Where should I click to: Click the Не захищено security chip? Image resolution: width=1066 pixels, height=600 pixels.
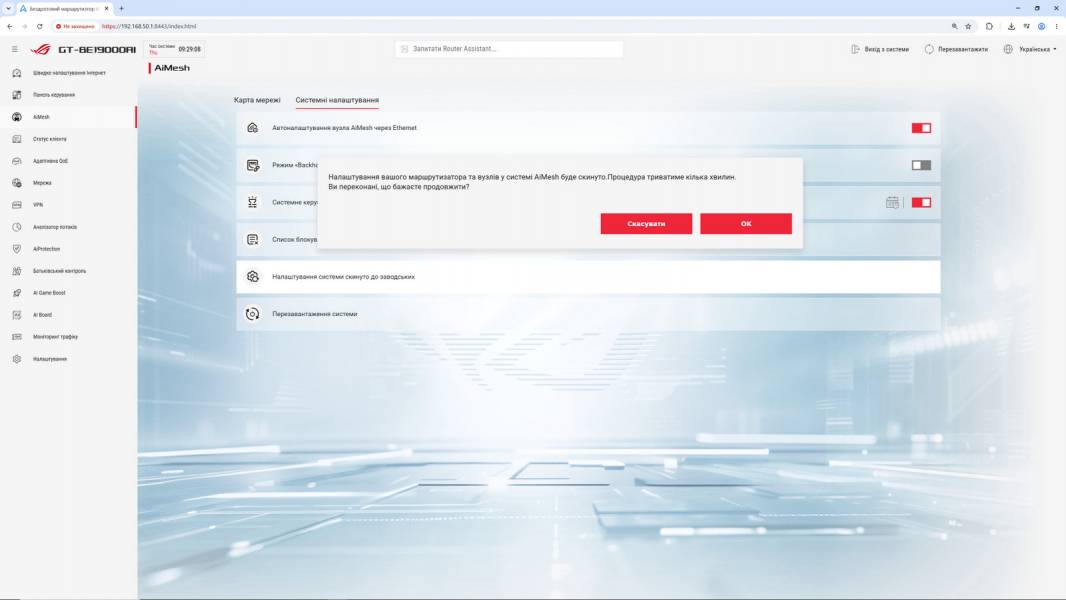click(75, 27)
